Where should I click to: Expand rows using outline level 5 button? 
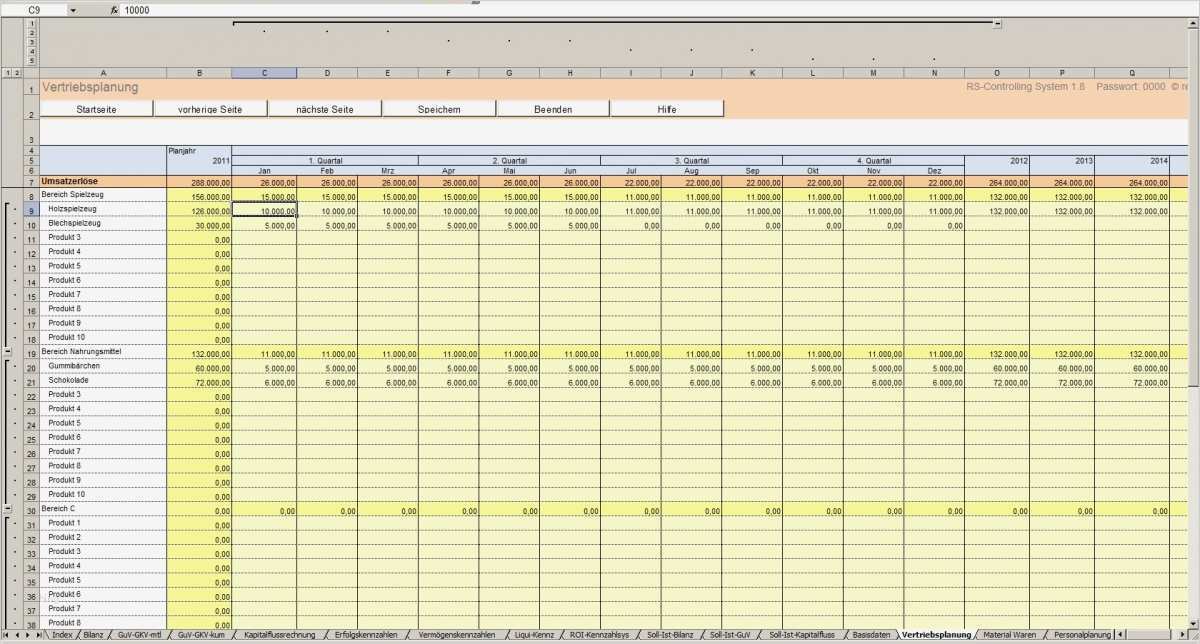tap(32, 60)
